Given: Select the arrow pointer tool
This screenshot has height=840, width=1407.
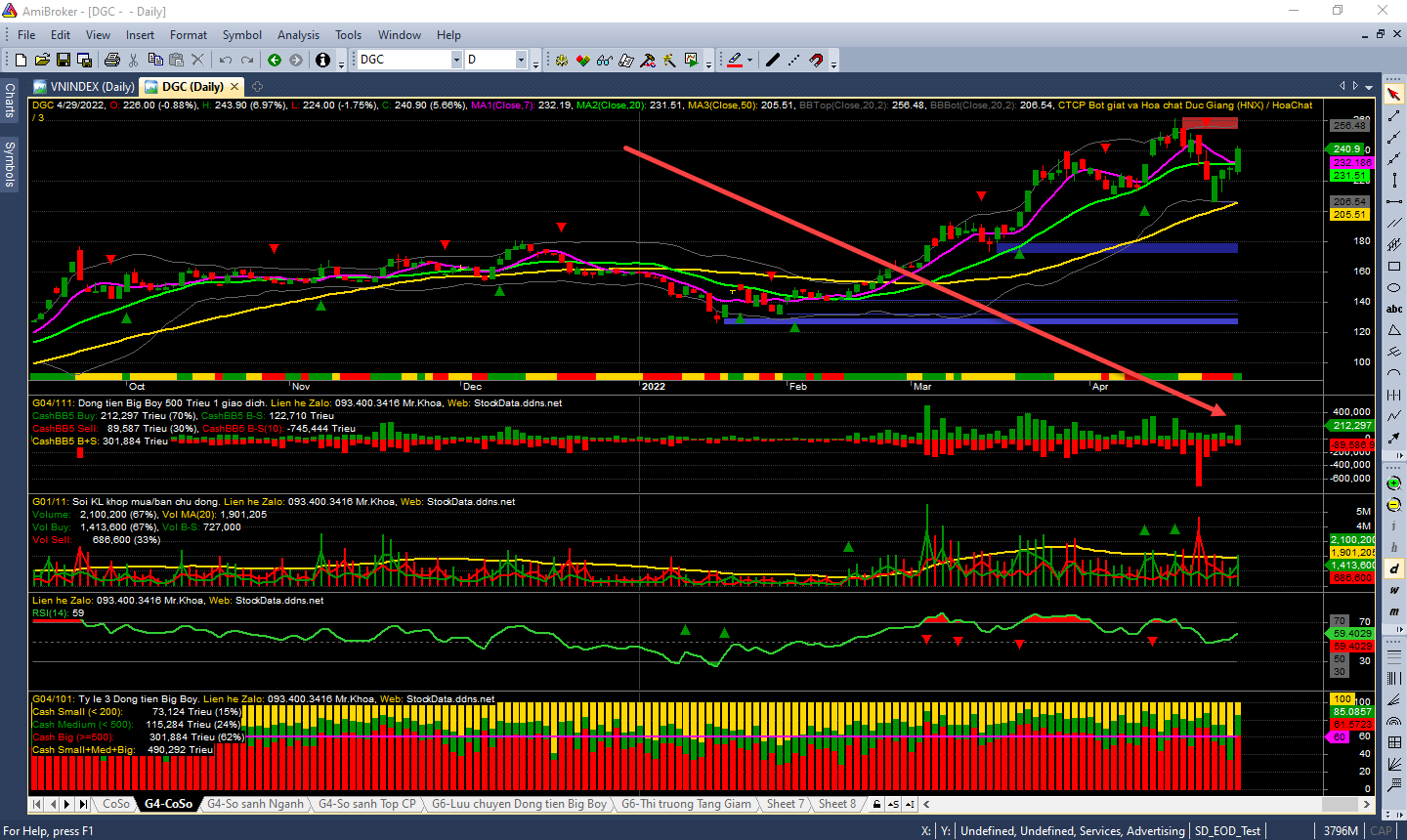Looking at the screenshot, I should [x=1394, y=95].
